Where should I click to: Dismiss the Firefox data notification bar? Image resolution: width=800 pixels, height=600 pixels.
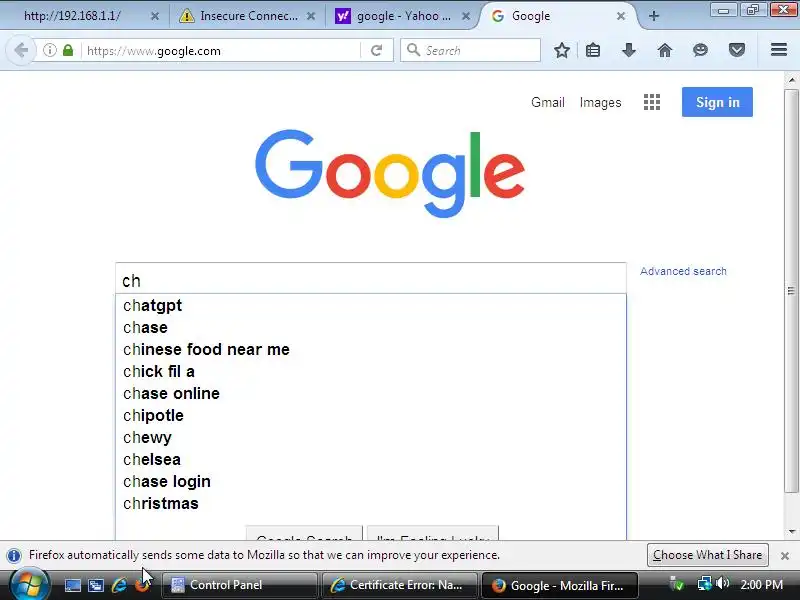coord(785,556)
